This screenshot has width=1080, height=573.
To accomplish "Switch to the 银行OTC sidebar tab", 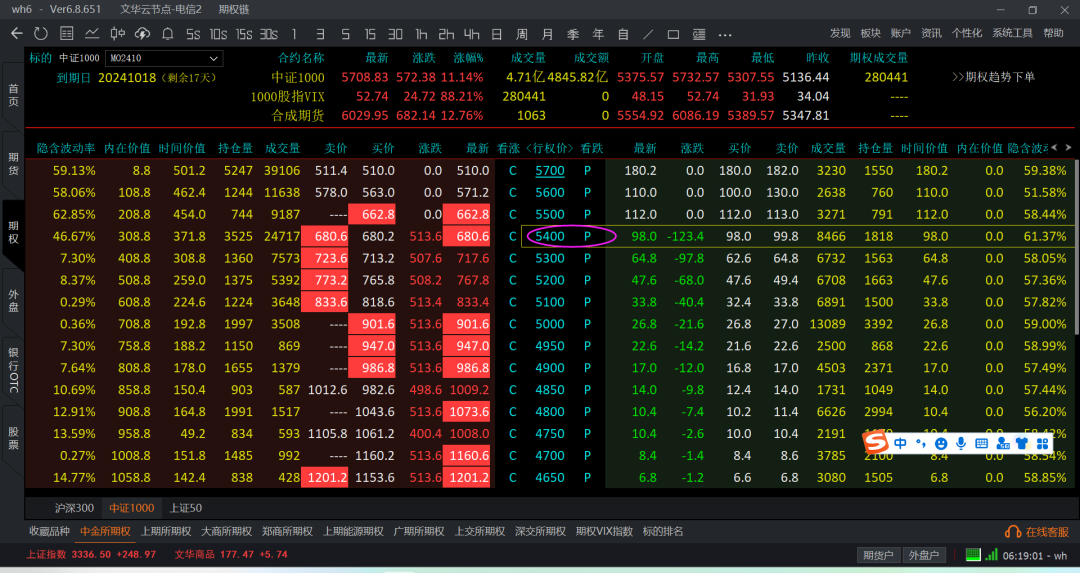I will point(13,370).
